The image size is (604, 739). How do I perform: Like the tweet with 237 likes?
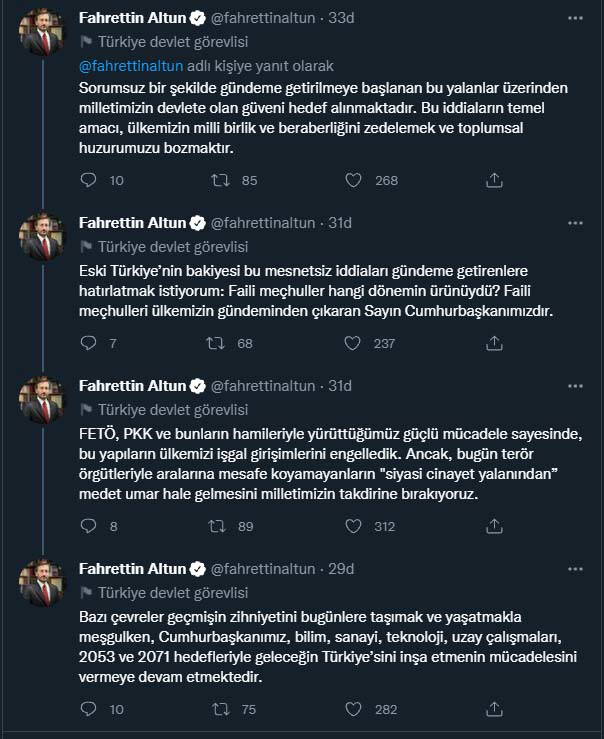coord(353,343)
